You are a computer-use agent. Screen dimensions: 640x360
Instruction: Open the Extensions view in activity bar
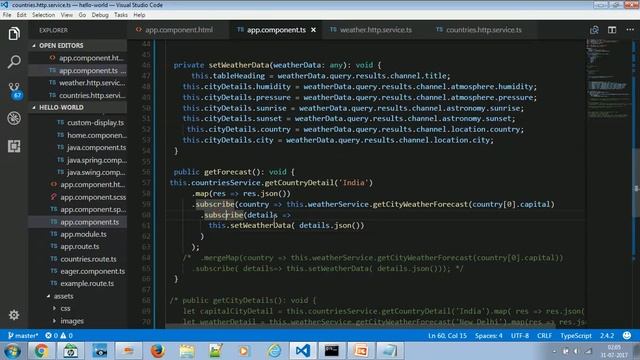[x=14, y=146]
